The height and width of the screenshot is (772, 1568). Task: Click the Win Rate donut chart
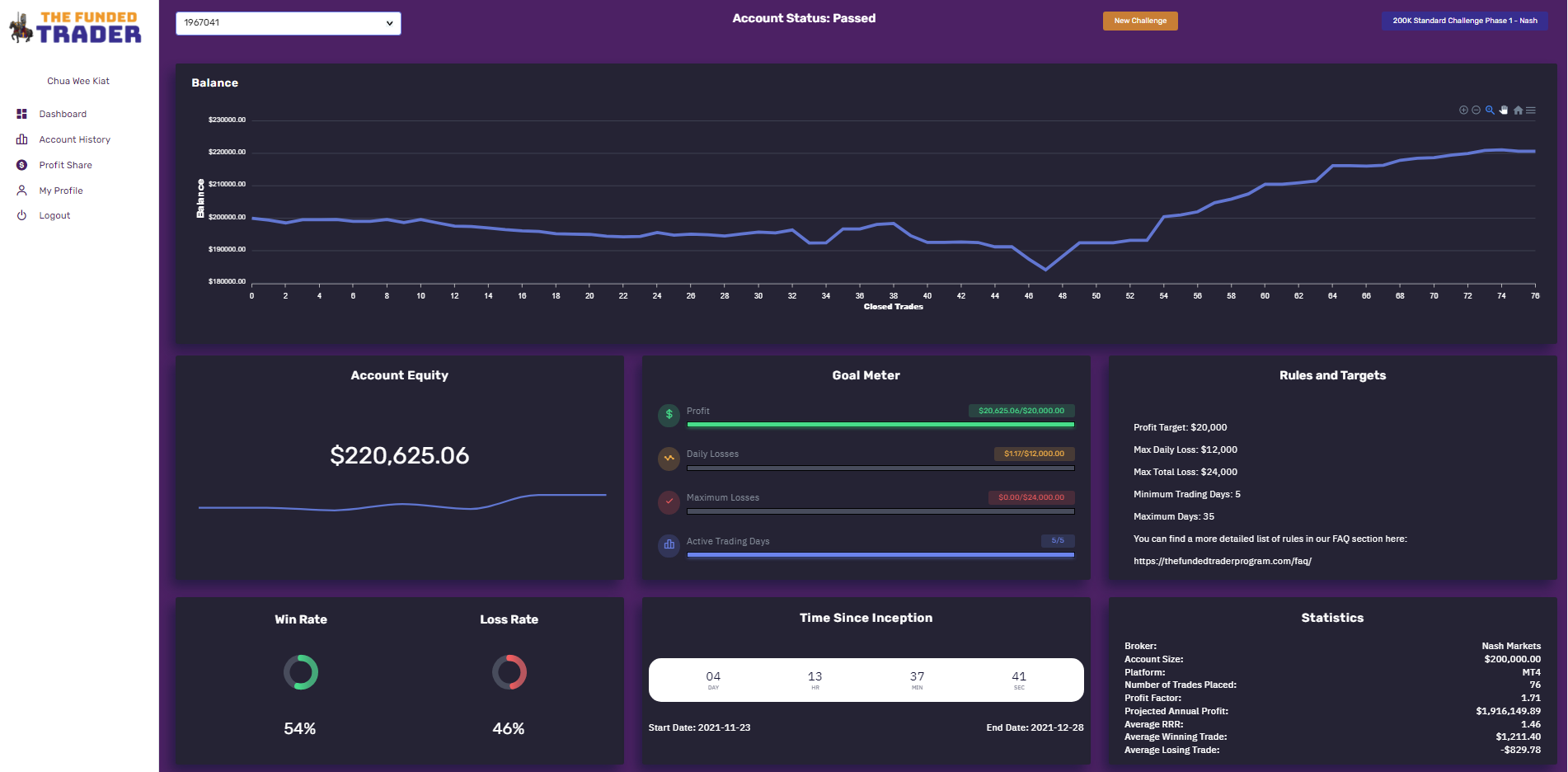point(301,672)
